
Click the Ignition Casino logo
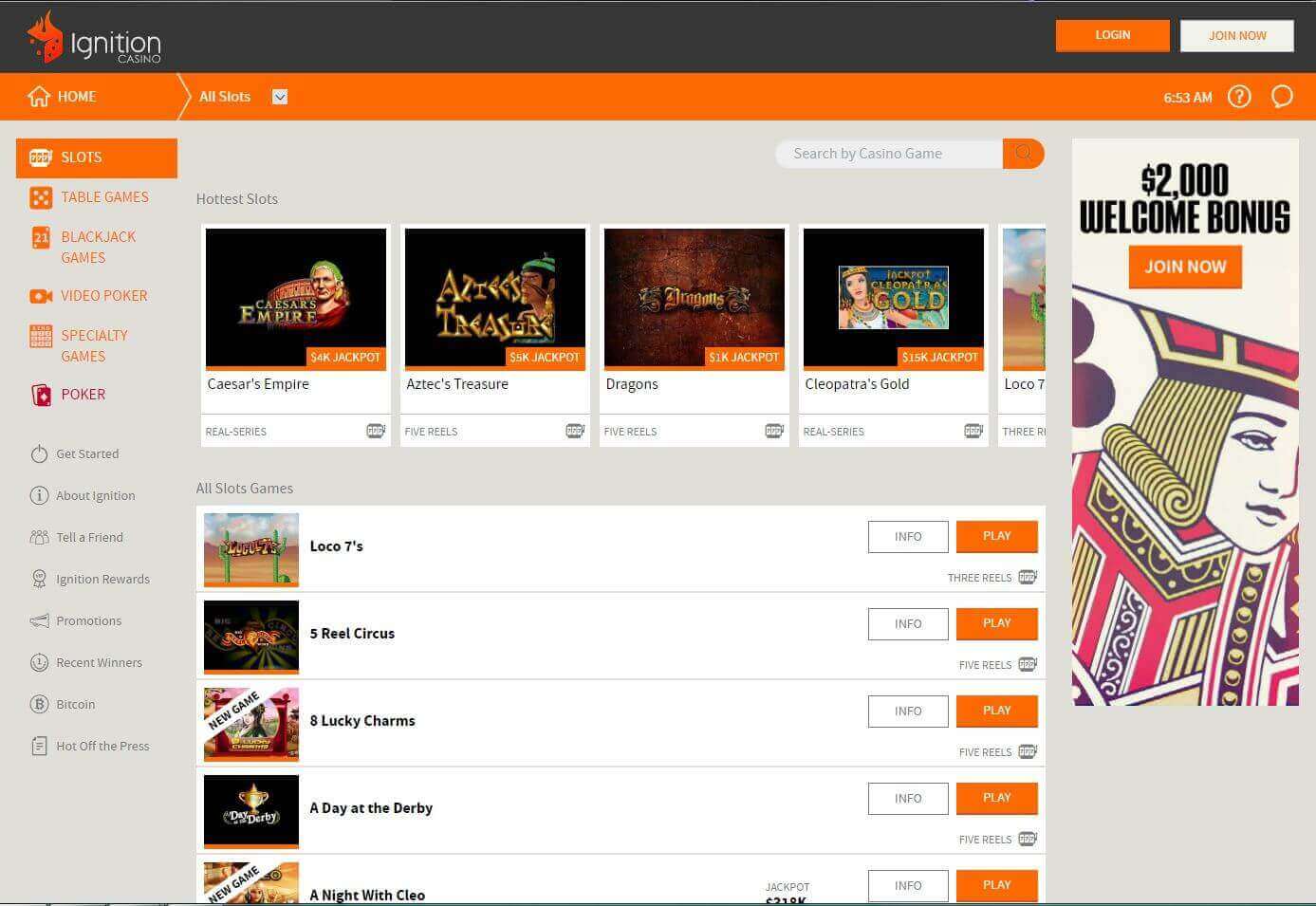[94, 38]
